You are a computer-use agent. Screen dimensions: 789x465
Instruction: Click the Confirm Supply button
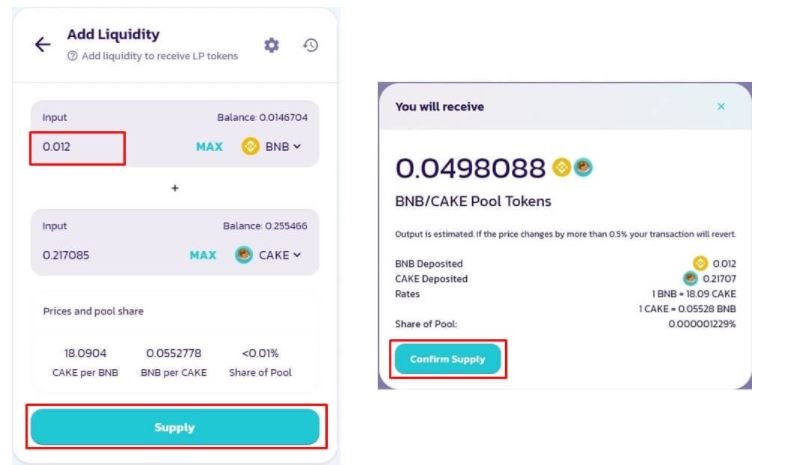[x=447, y=359]
